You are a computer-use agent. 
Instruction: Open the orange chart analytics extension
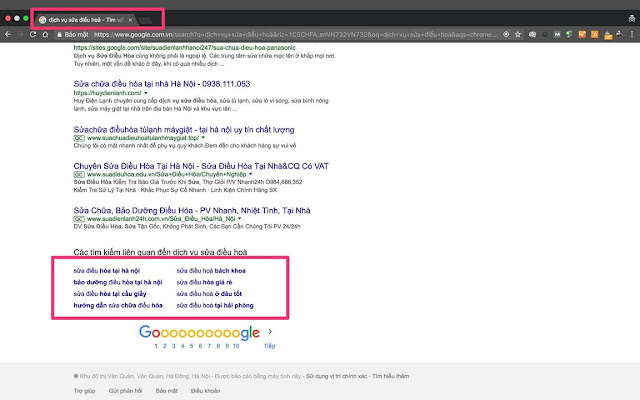tap(582, 35)
